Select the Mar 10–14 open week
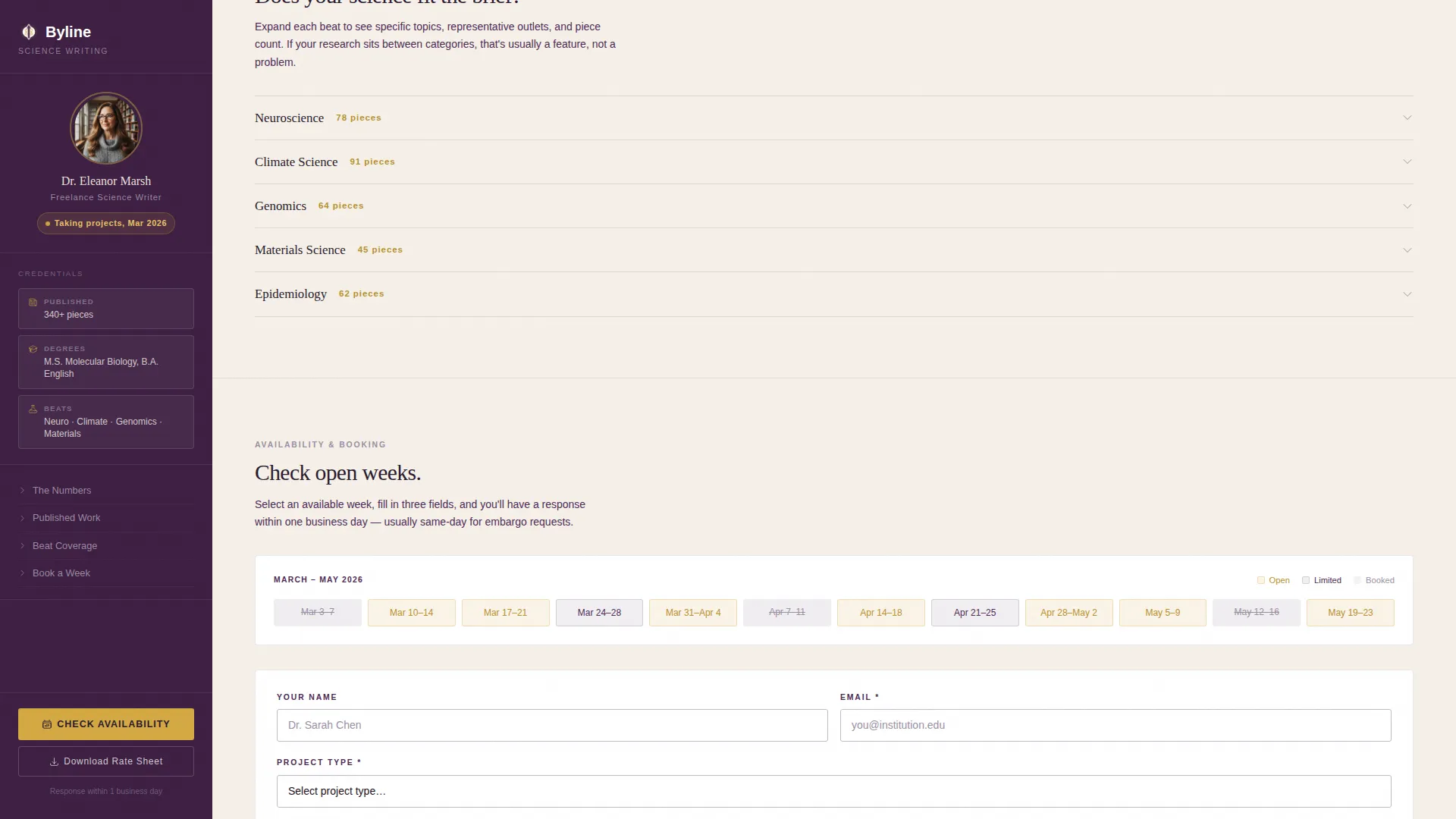This screenshot has width=1456, height=819. [x=411, y=613]
